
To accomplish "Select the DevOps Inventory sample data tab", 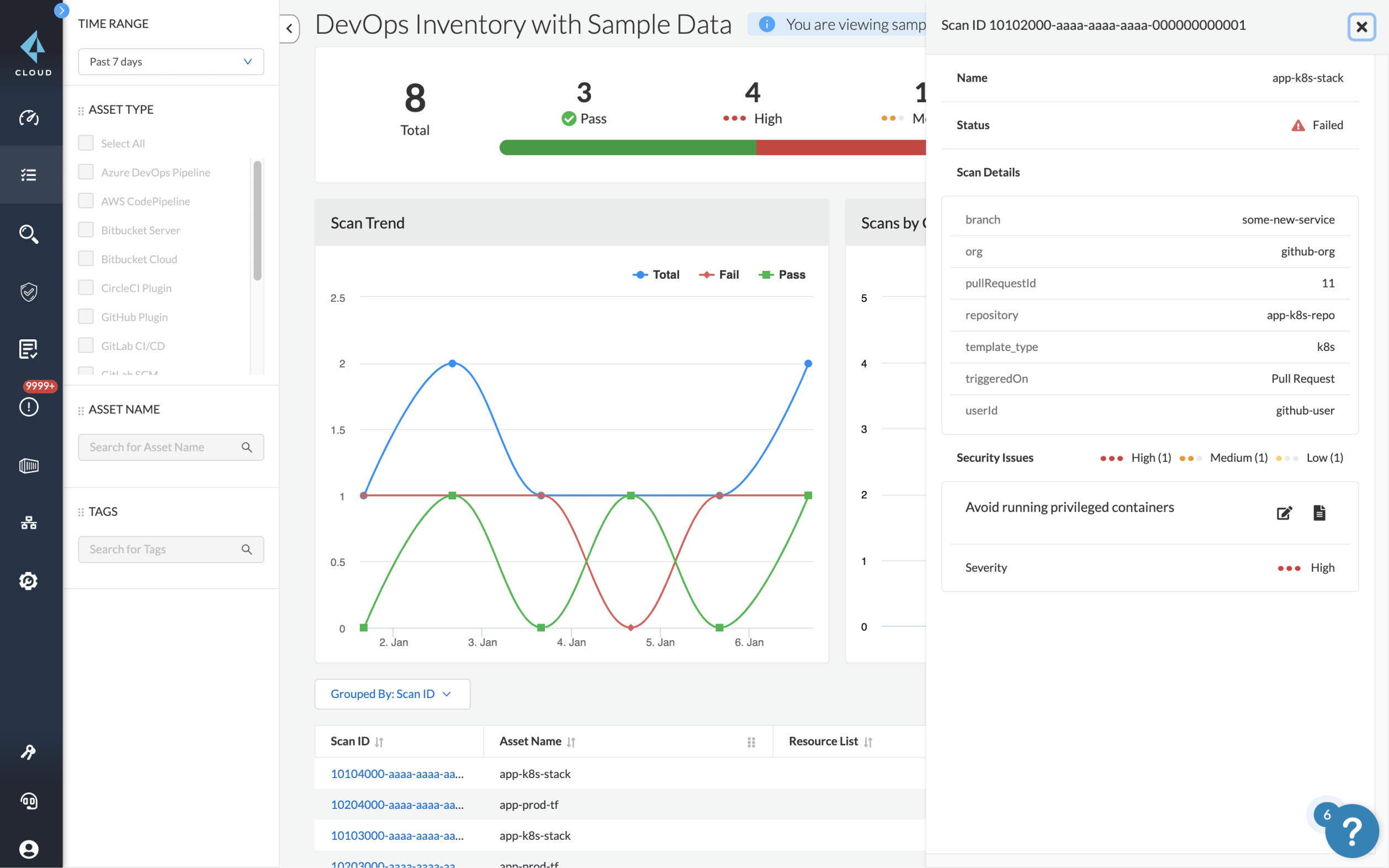I will [525, 25].
